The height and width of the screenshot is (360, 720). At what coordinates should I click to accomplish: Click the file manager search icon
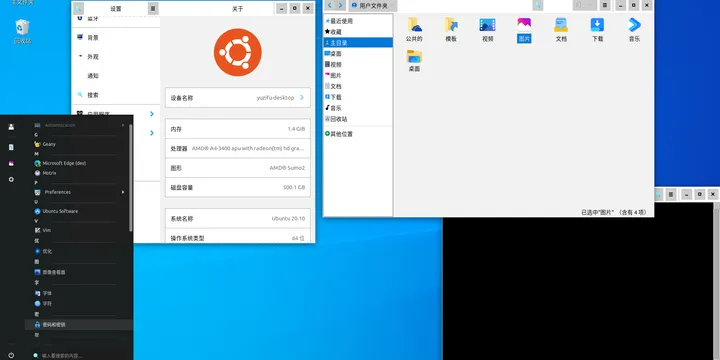point(537,6)
